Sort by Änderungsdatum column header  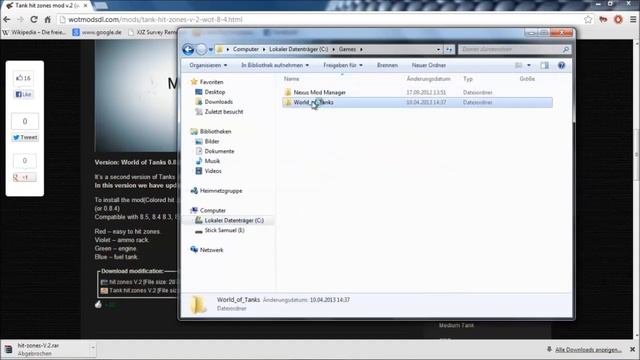[x=429, y=79]
